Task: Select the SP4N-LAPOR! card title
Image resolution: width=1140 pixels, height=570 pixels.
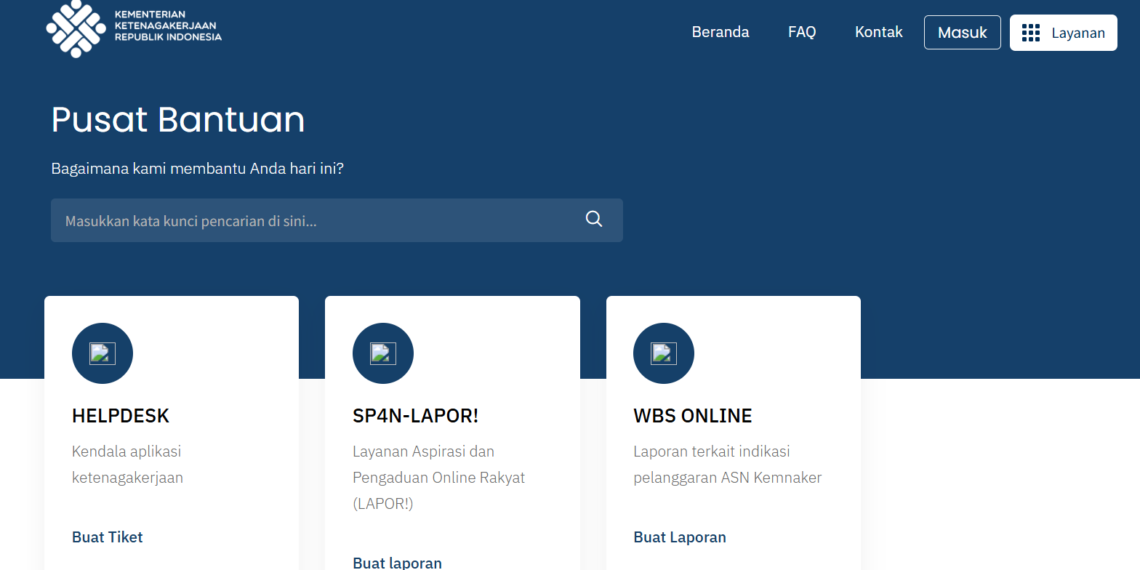Action: (x=415, y=416)
